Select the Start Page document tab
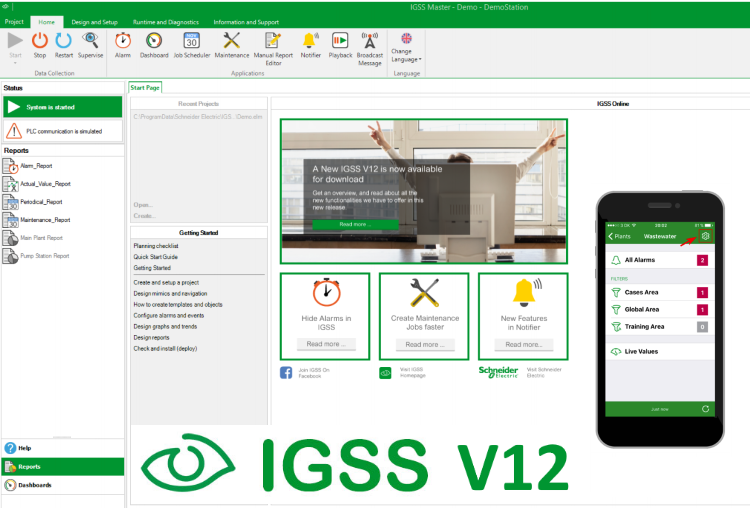The height and width of the screenshot is (508, 750). point(145,88)
